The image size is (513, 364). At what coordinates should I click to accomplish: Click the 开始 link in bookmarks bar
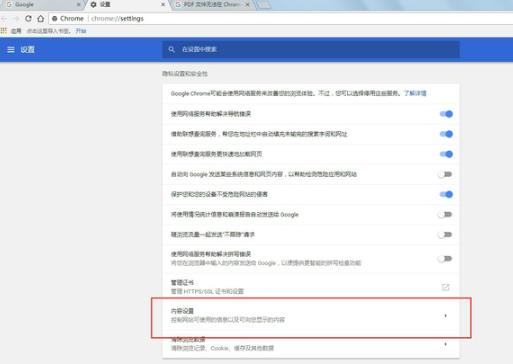pyautogui.click(x=81, y=31)
